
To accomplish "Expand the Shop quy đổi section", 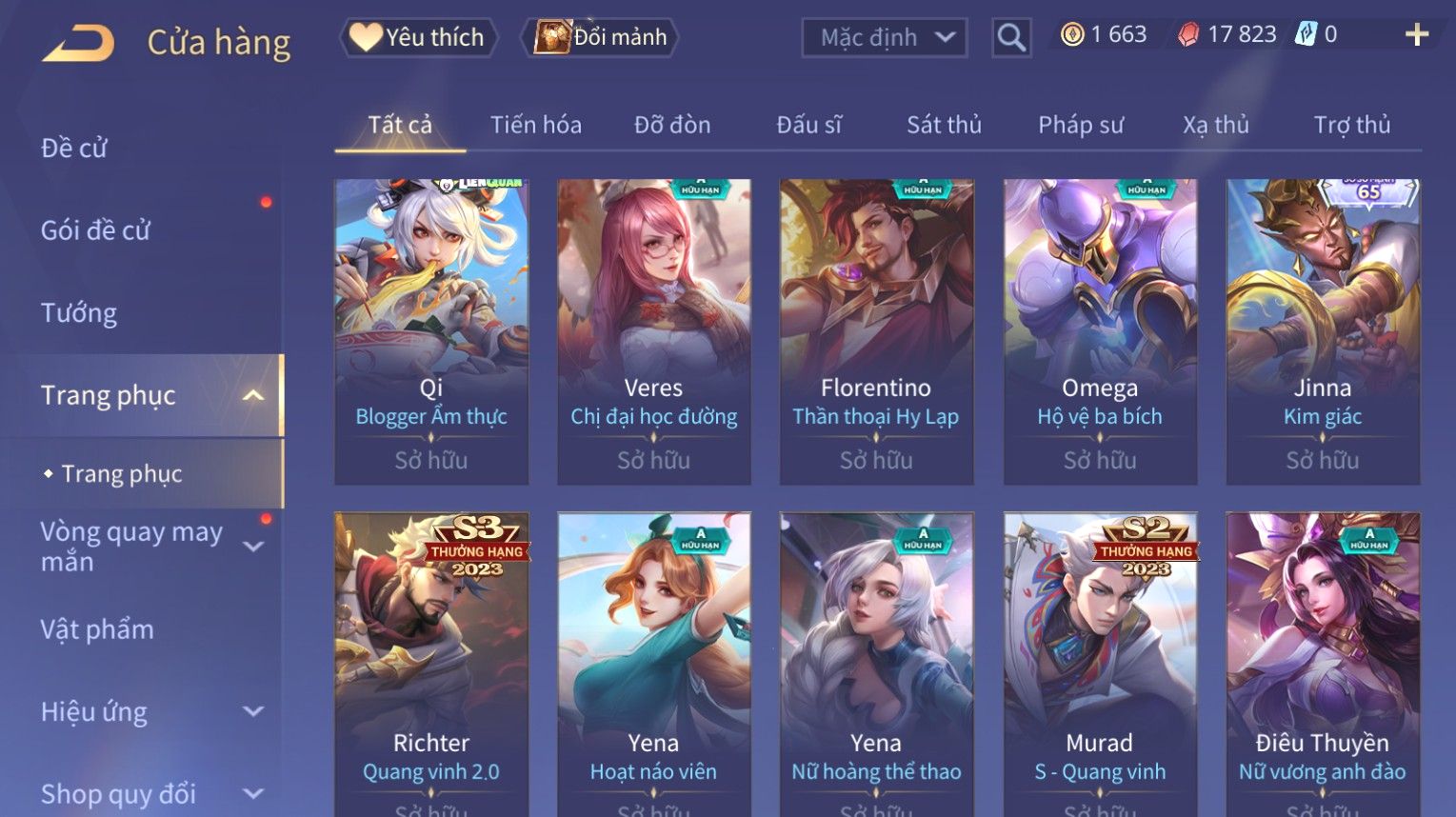I will point(253,793).
